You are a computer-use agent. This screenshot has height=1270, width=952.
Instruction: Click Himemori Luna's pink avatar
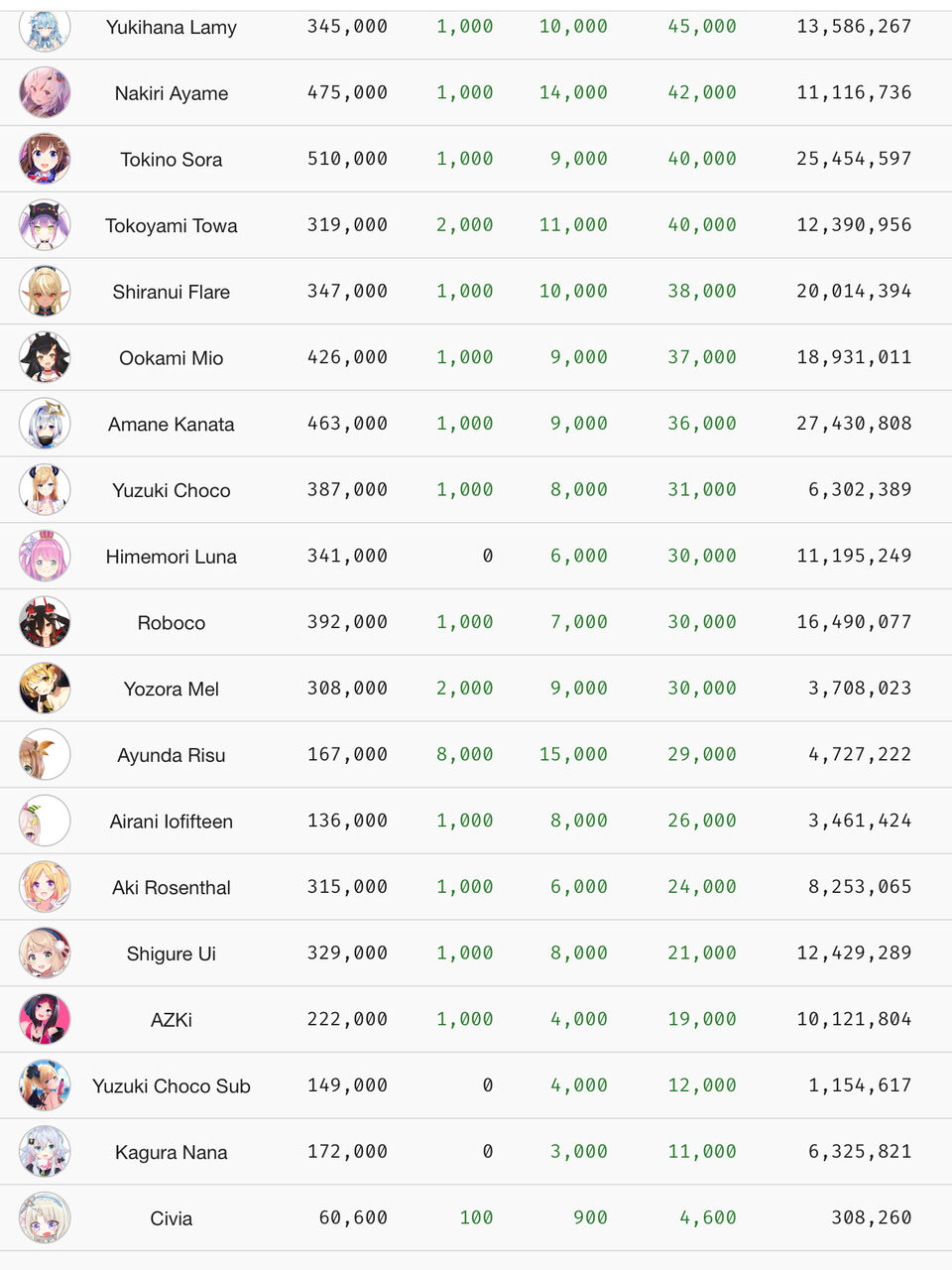[x=45, y=556]
